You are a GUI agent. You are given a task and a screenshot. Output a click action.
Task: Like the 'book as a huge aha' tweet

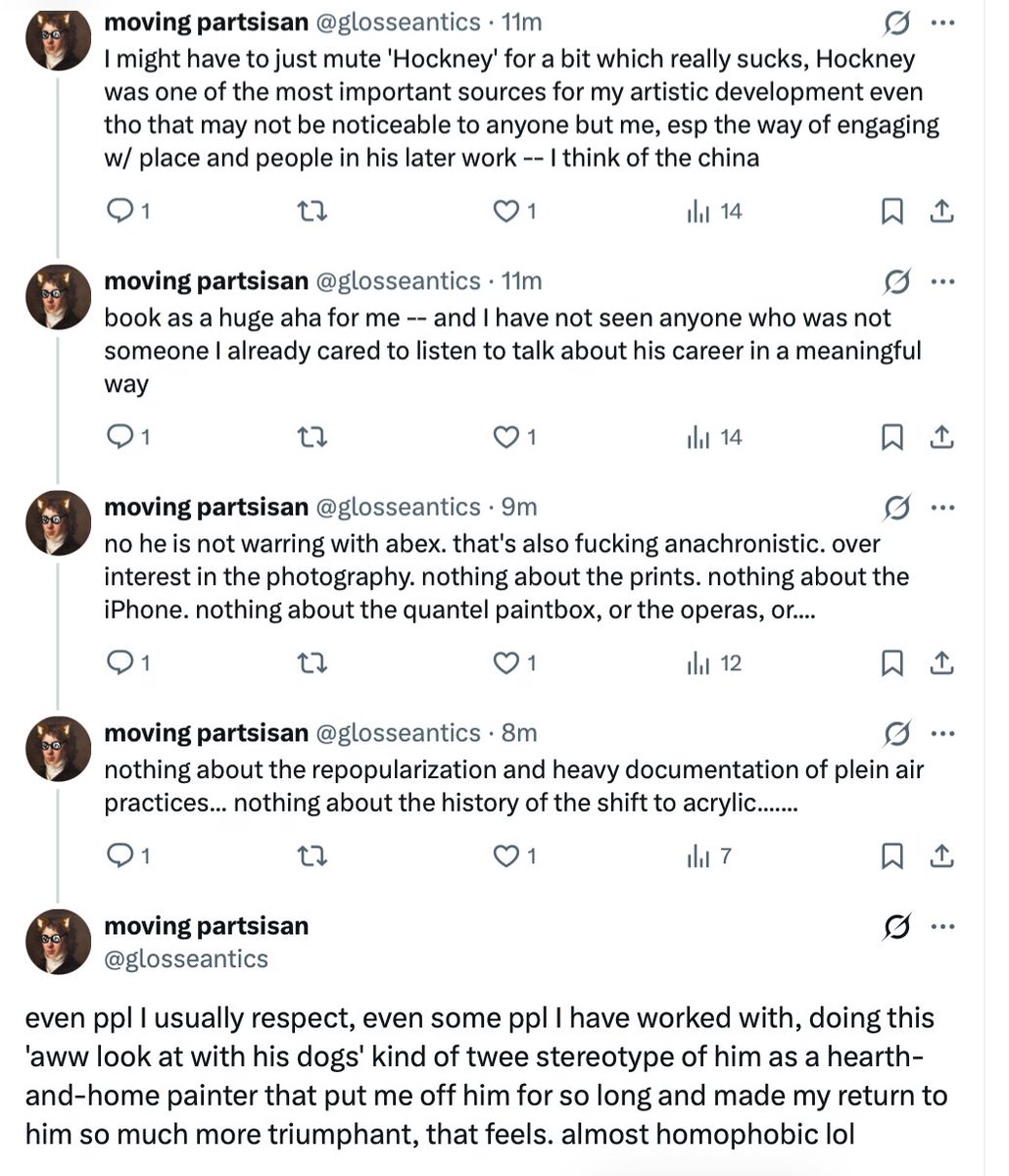click(x=514, y=437)
